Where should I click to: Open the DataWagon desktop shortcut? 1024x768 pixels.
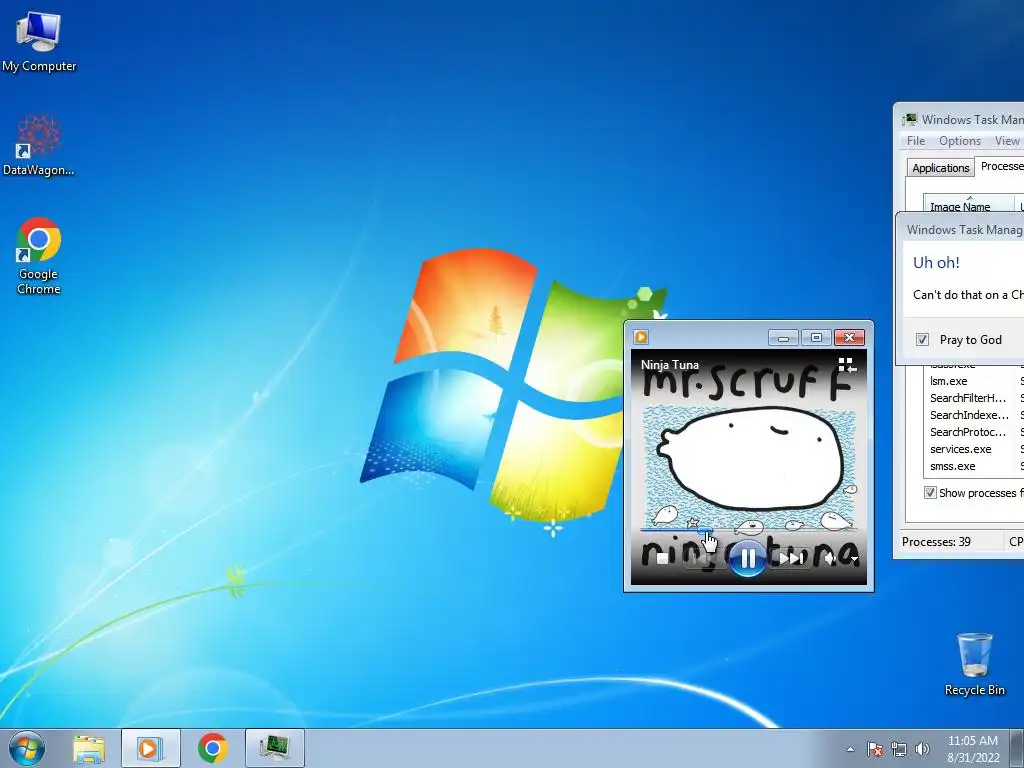click(39, 146)
